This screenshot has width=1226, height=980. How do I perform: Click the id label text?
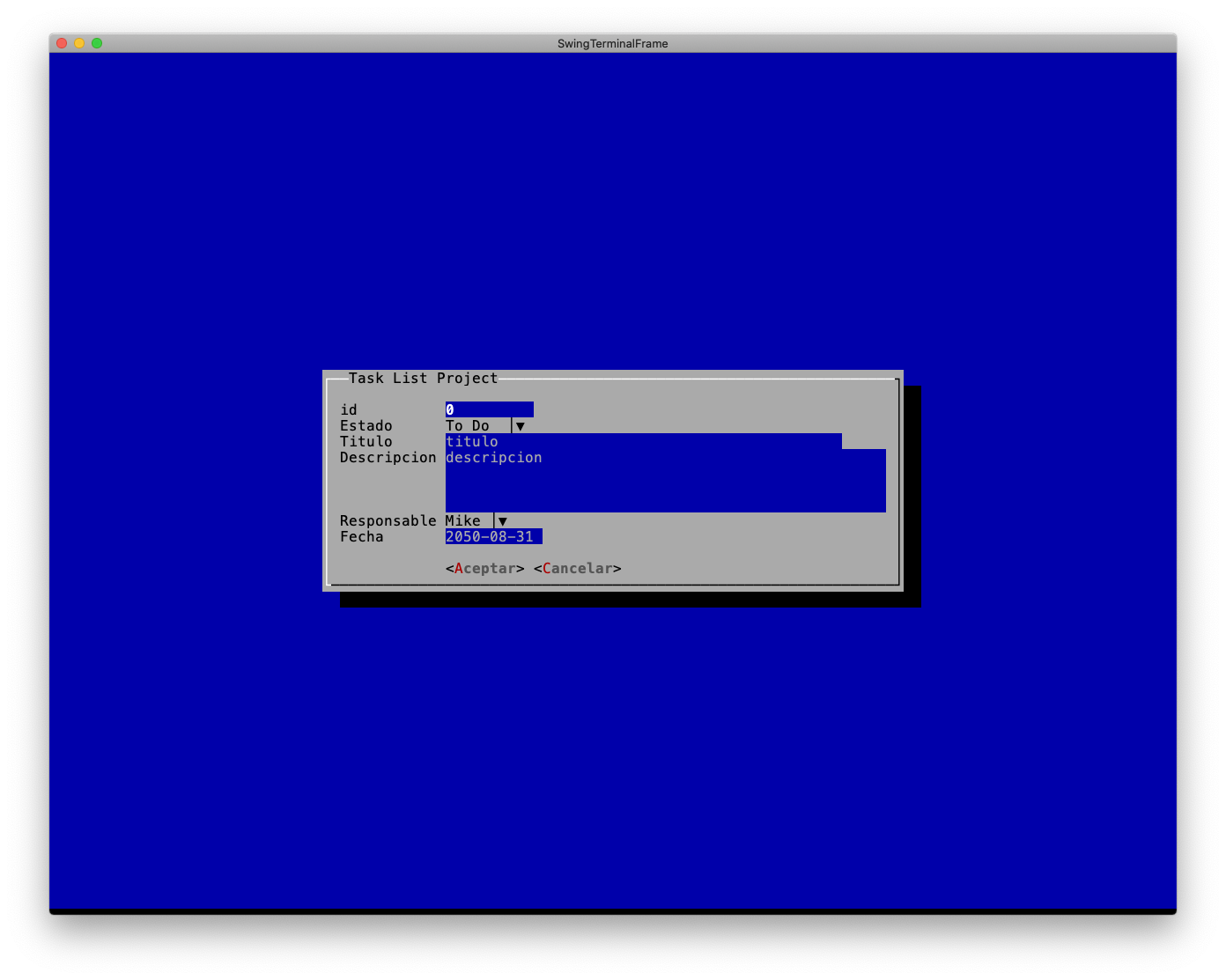349,409
